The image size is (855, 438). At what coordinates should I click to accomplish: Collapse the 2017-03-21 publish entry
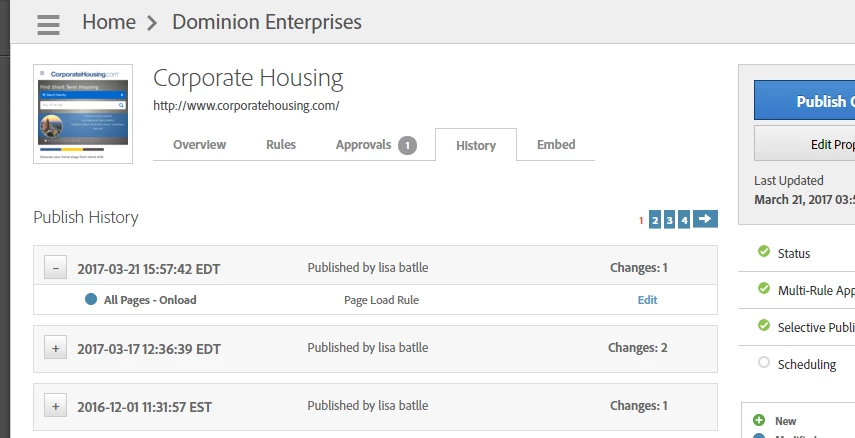point(56,267)
